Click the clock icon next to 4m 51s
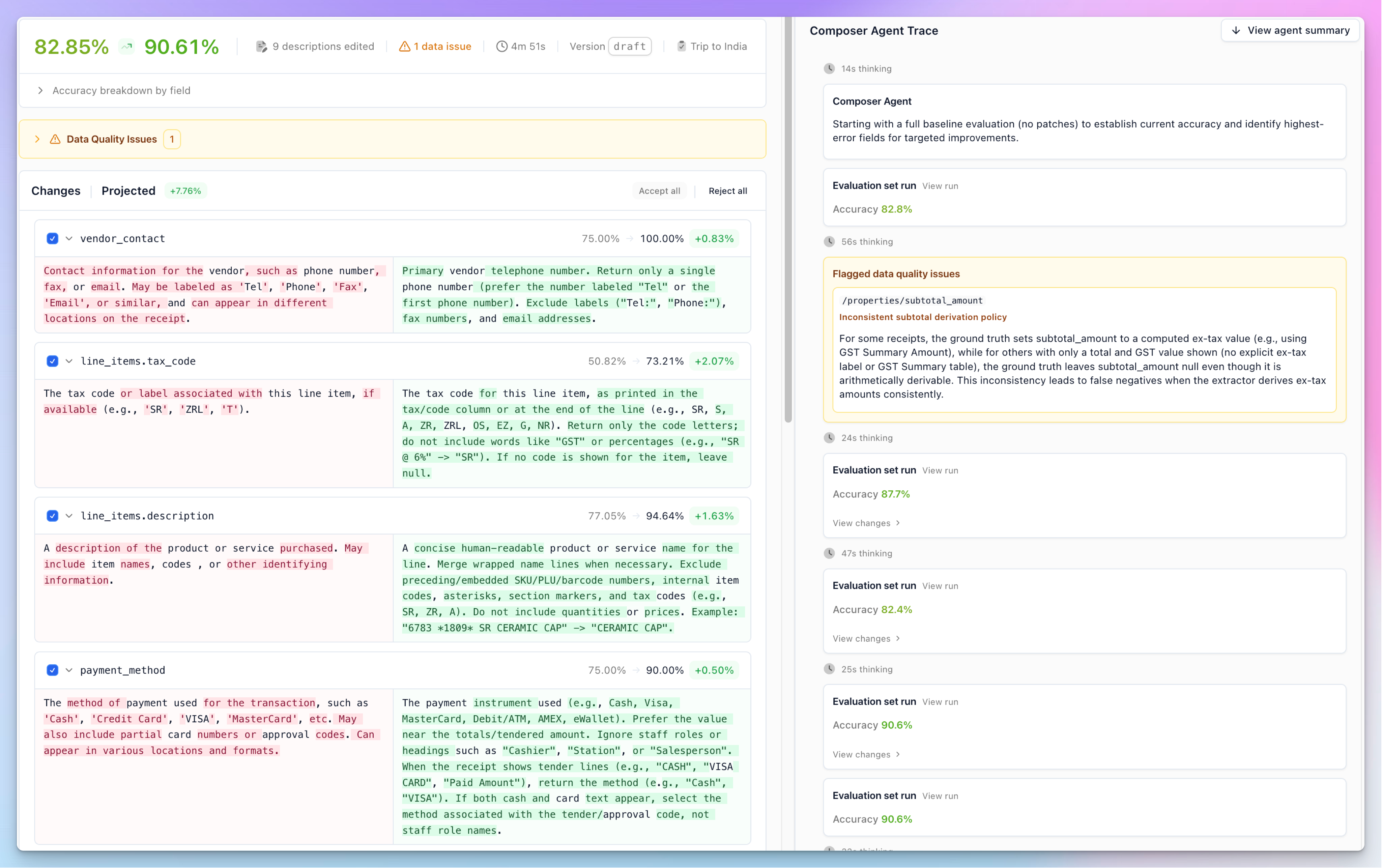1382x868 pixels. [x=501, y=47]
